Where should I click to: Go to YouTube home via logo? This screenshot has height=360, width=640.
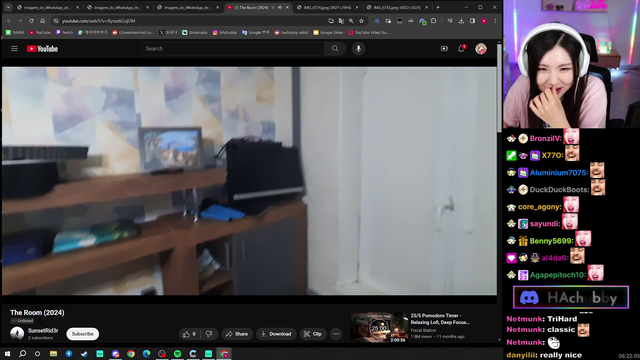pos(42,49)
